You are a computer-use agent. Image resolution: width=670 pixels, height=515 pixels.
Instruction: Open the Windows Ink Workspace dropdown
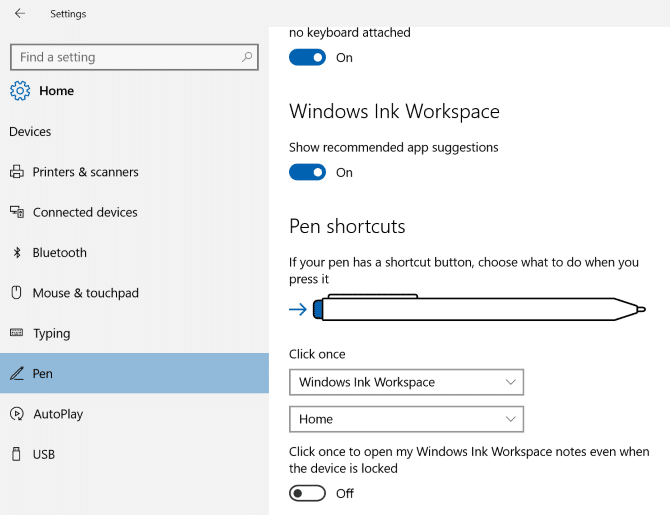pyautogui.click(x=406, y=382)
